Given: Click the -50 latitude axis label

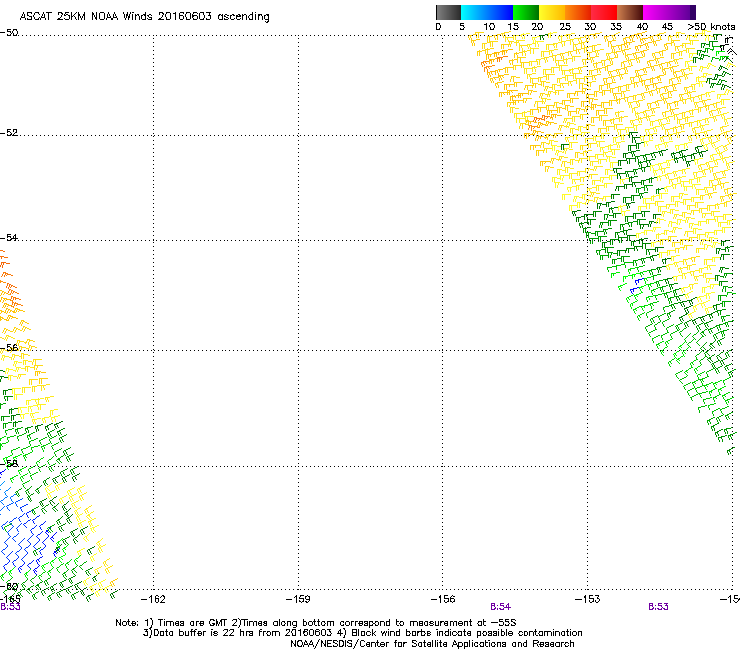Looking at the screenshot, I should tap(9, 33).
